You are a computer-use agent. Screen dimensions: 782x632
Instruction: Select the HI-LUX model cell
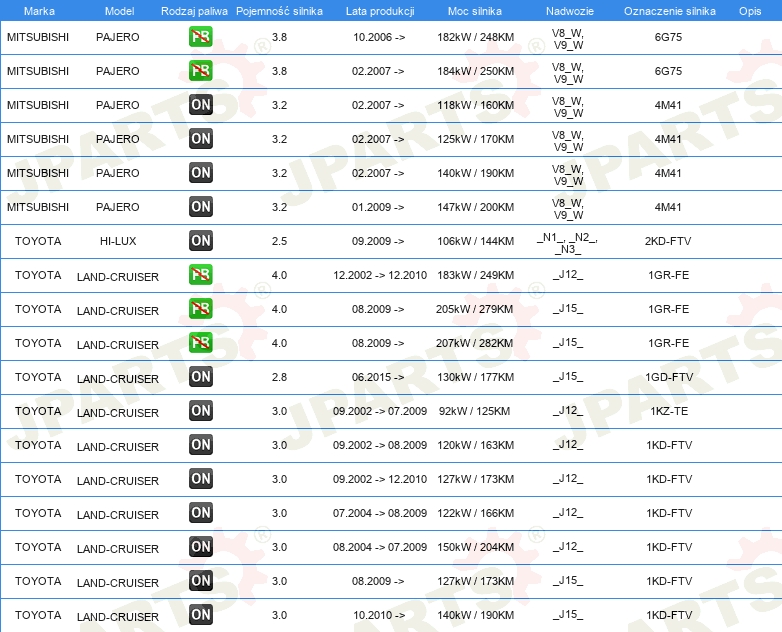click(x=118, y=241)
